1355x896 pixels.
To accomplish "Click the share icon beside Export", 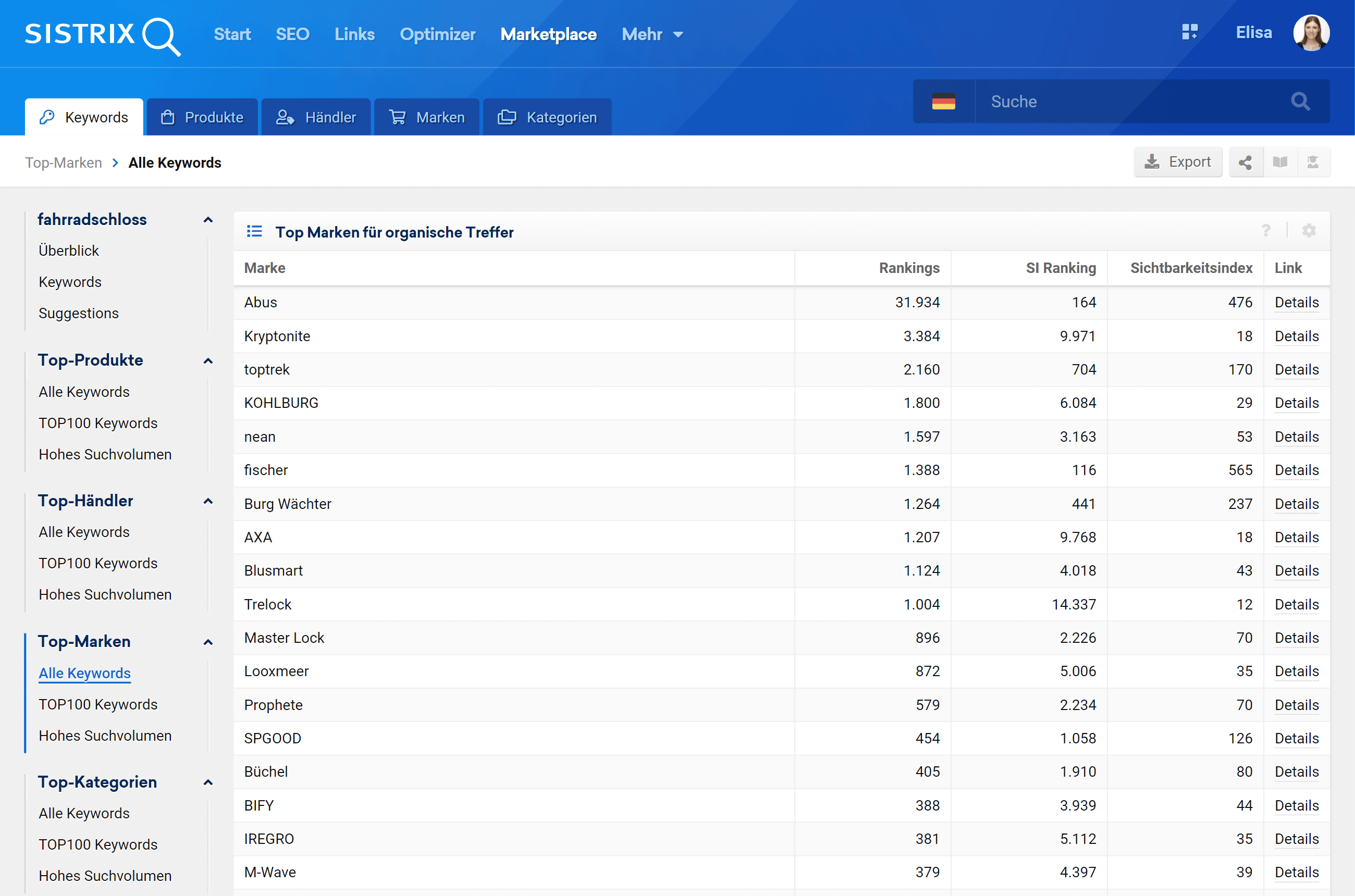I will click(1245, 163).
